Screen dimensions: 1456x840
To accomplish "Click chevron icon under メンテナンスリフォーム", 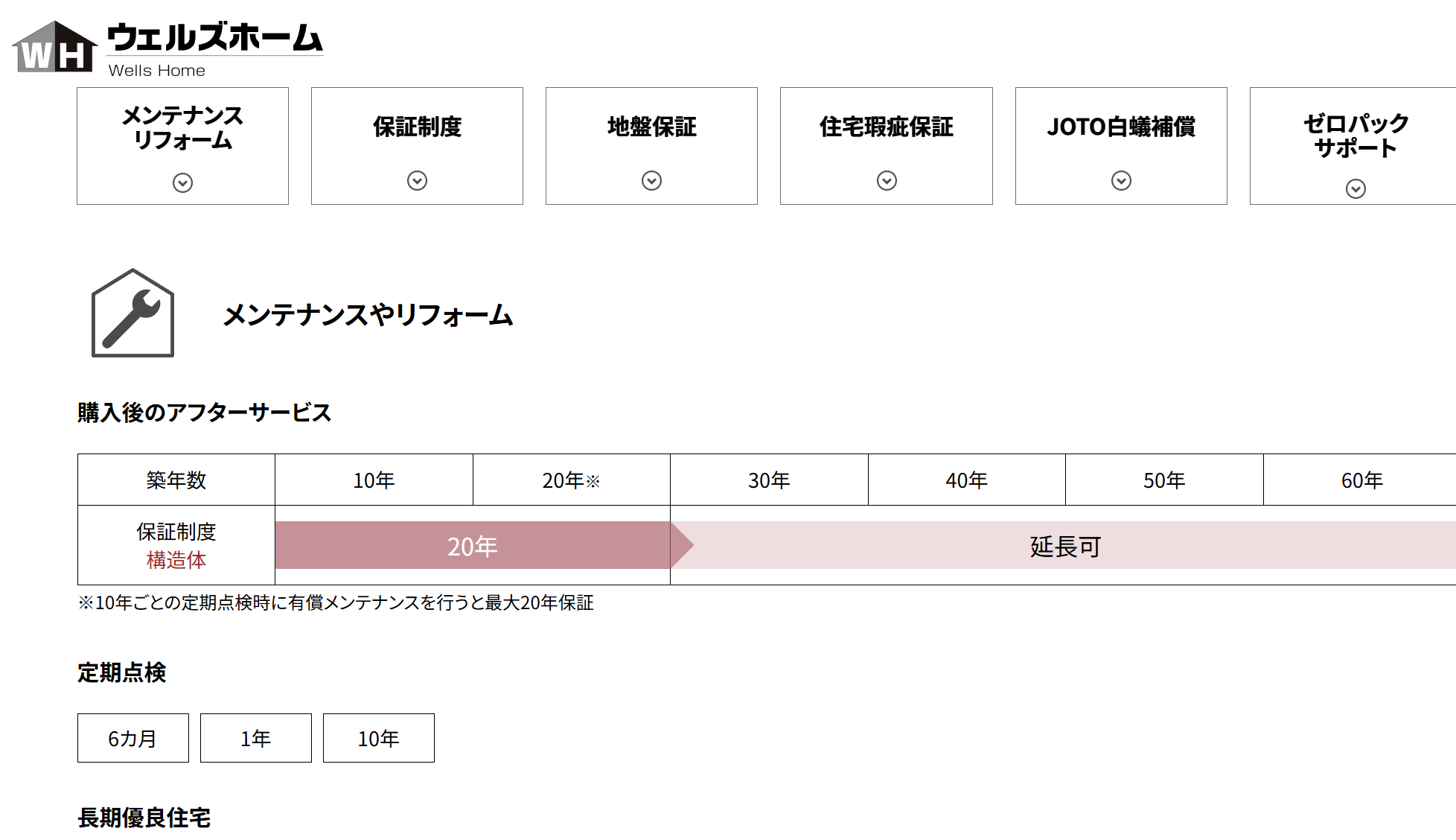I will (x=182, y=183).
